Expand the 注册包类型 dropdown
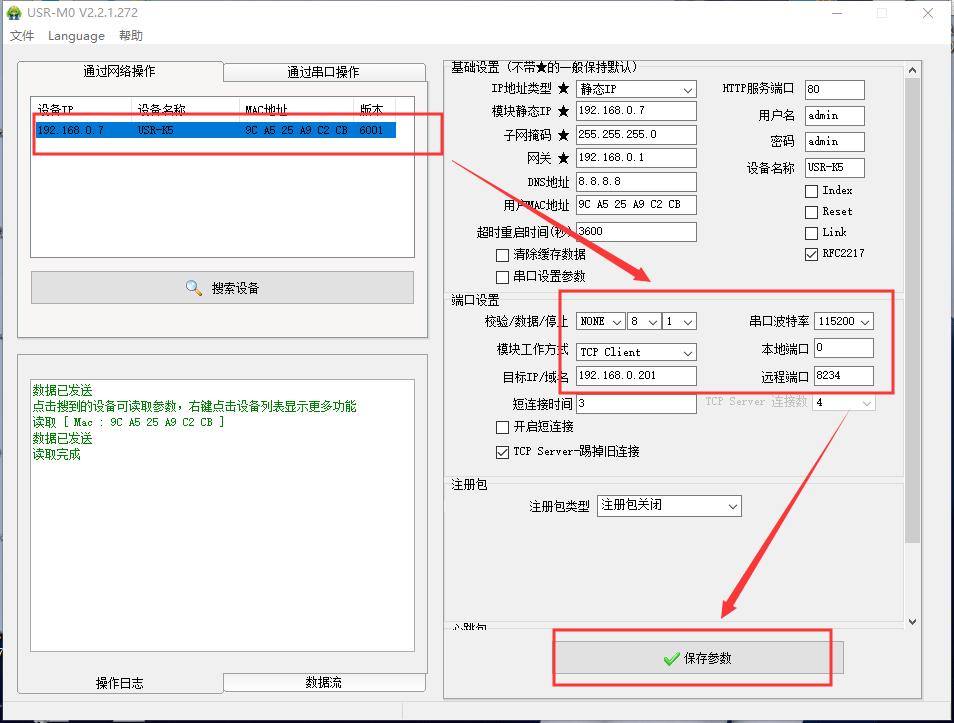Image resolution: width=954 pixels, height=723 pixels. pyautogui.click(x=669, y=506)
